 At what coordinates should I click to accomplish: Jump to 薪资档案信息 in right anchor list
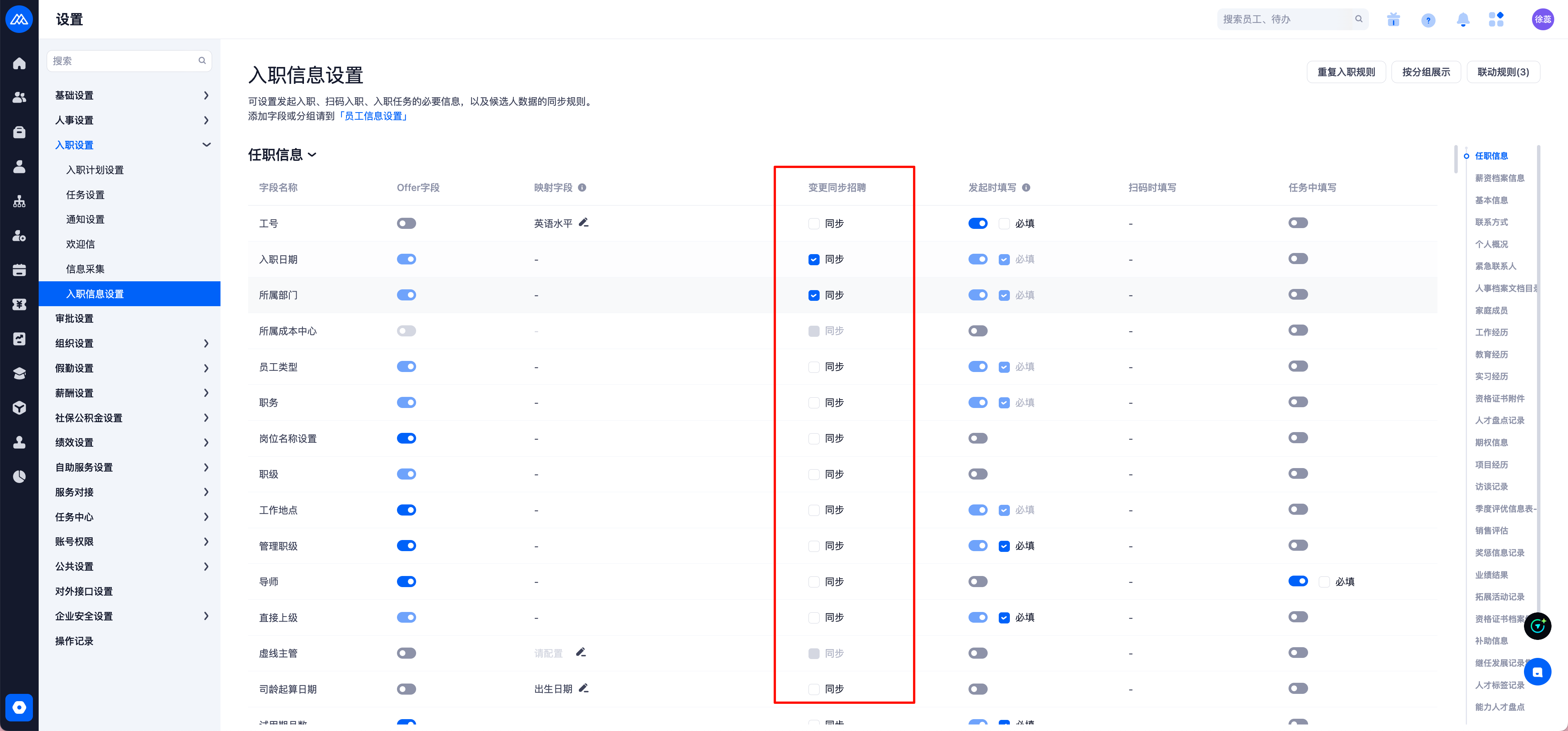[x=1499, y=178]
